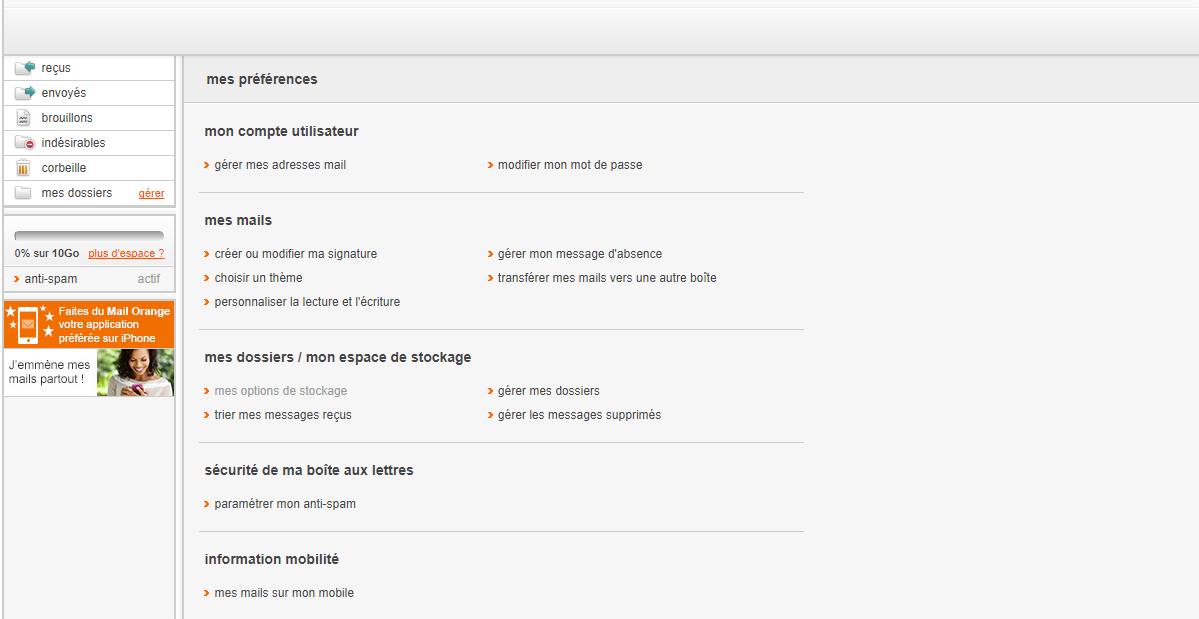Viewport: 1199px width, 619px height.
Task: Open the anti-spam actif setting
Action: [89, 279]
